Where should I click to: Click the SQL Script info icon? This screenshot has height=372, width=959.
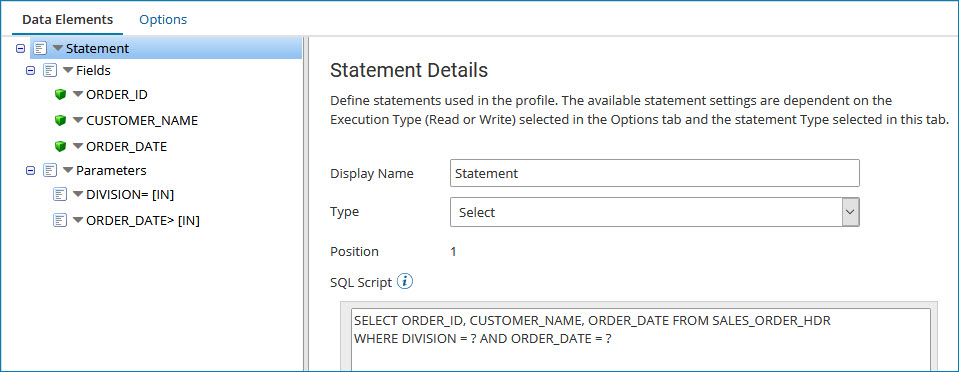tap(405, 281)
